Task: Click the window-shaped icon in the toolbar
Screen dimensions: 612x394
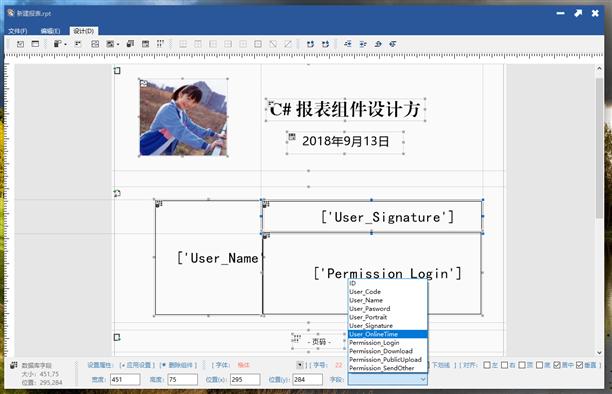Action: (35, 44)
